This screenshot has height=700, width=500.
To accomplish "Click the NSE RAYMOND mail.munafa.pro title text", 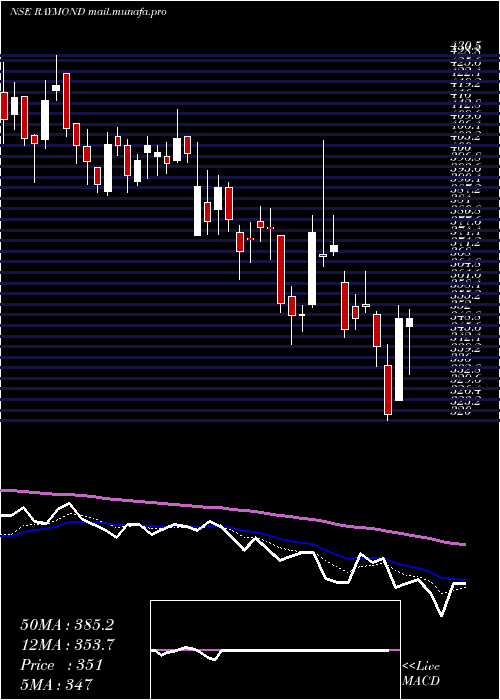I will click(x=88, y=12).
